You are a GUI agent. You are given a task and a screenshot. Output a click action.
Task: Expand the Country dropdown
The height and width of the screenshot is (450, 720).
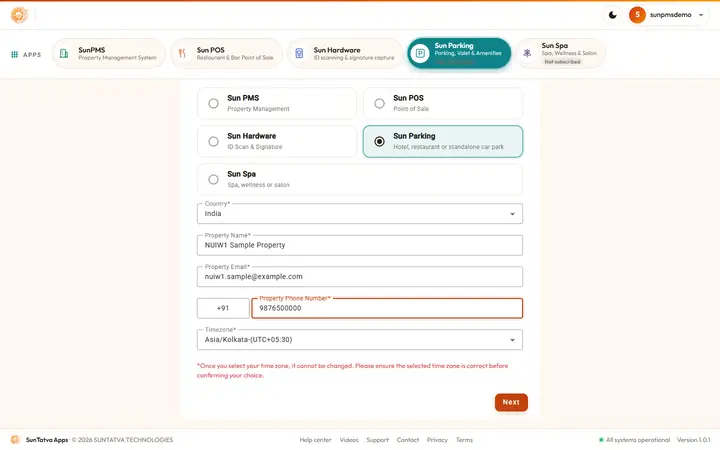tap(360, 214)
